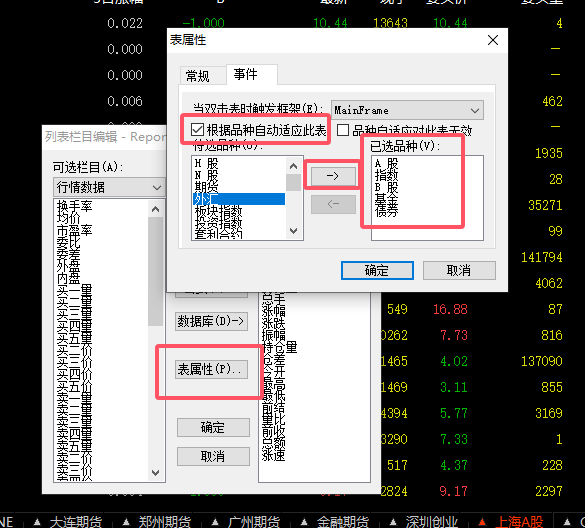
Task: Click triangle icon beside 大连期货 tab
Action: pos(37,522)
